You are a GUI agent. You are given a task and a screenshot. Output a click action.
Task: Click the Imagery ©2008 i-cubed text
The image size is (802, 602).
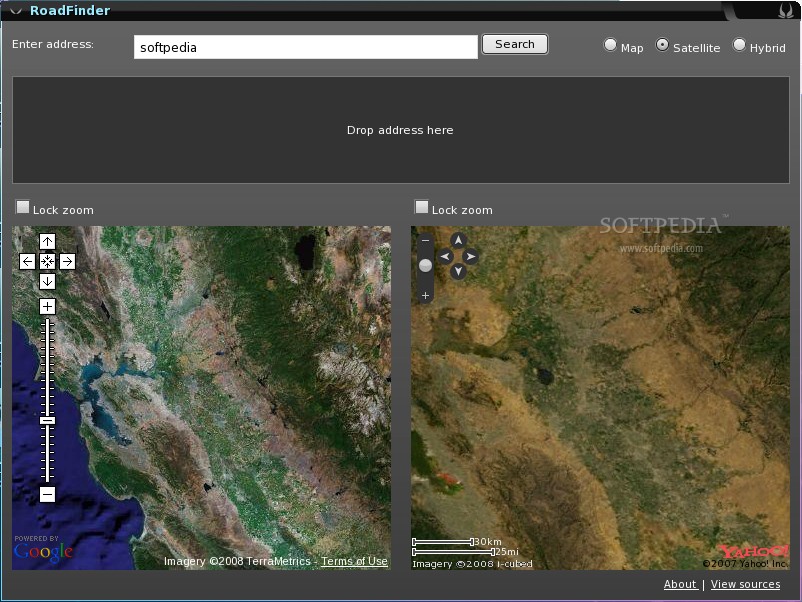pos(472,564)
